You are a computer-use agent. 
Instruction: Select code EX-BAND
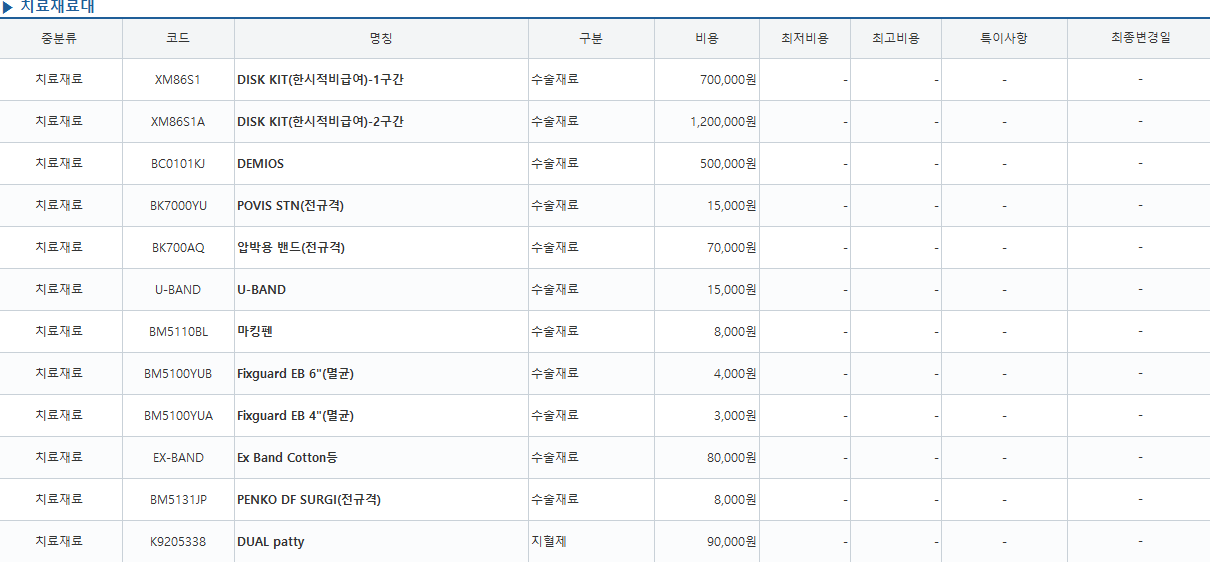coord(178,458)
